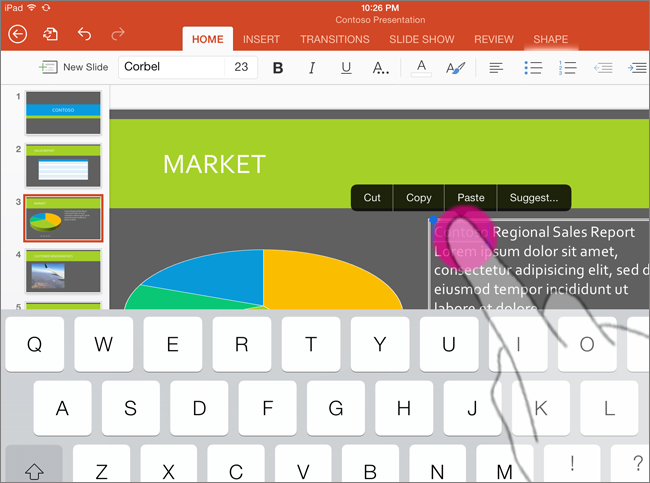Open the TRANSITIONS tab

pyautogui.click(x=335, y=40)
